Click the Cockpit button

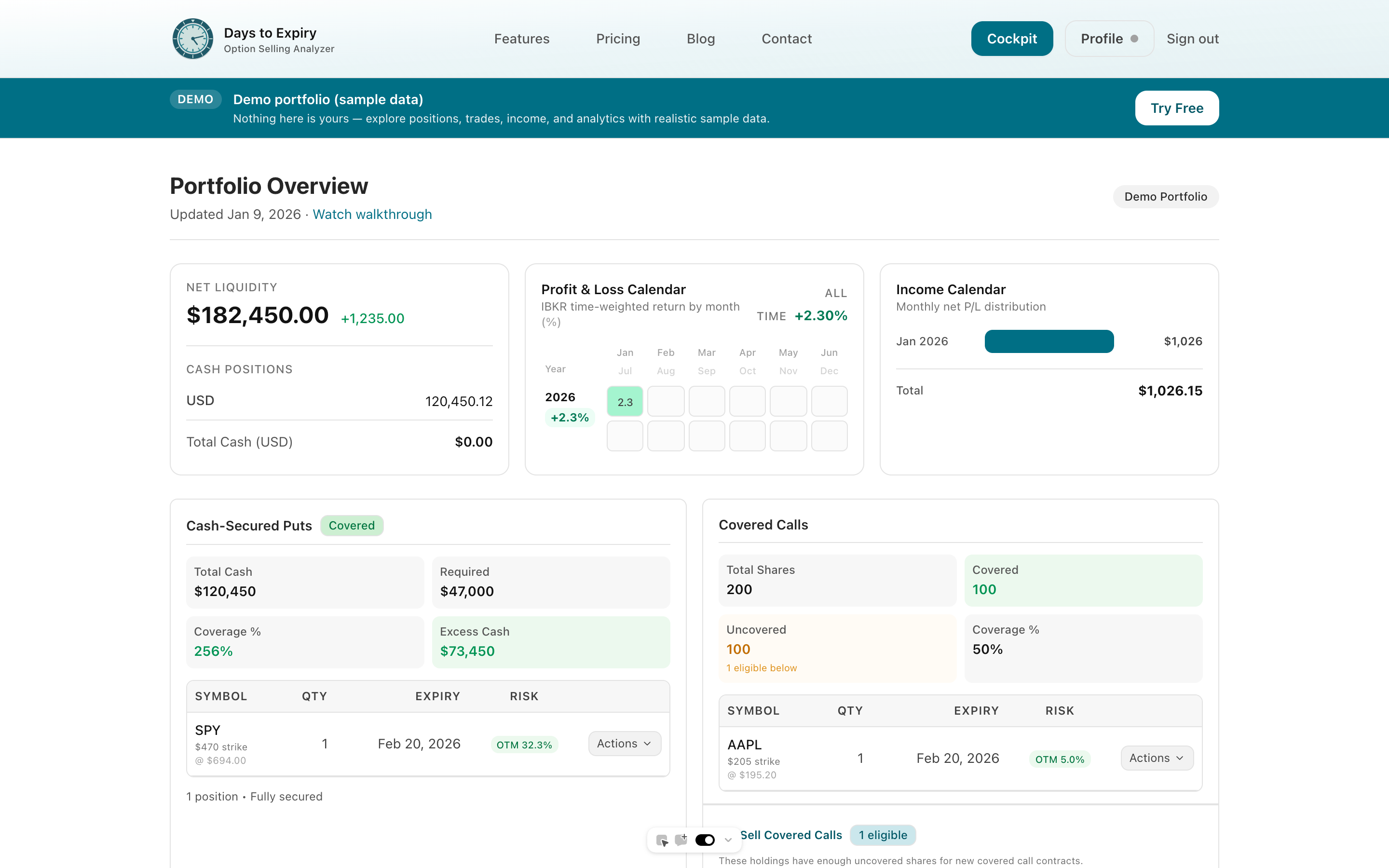click(1012, 39)
